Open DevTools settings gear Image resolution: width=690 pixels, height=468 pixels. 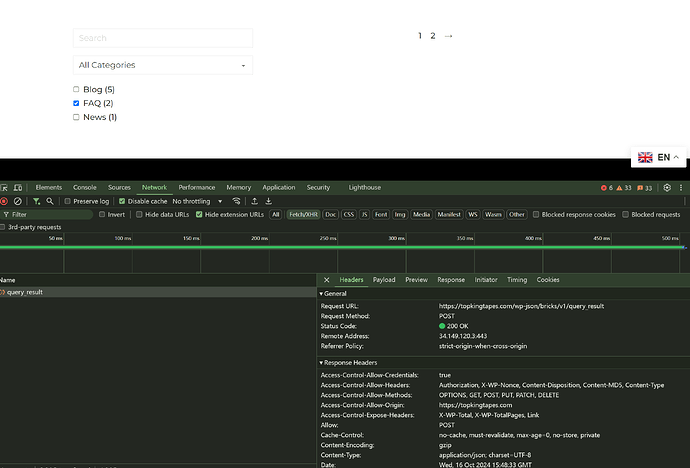click(x=667, y=188)
